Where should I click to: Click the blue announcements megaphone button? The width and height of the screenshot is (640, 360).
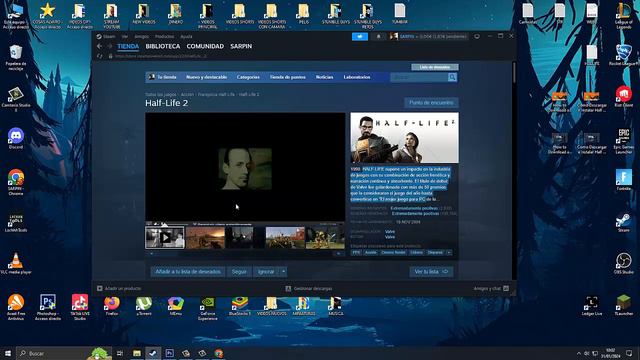[x=360, y=36]
